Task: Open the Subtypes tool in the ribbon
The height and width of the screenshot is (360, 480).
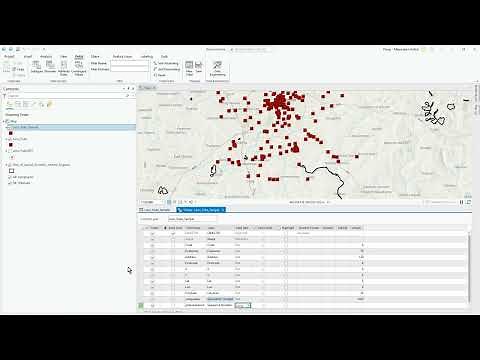Action: click(x=37, y=67)
